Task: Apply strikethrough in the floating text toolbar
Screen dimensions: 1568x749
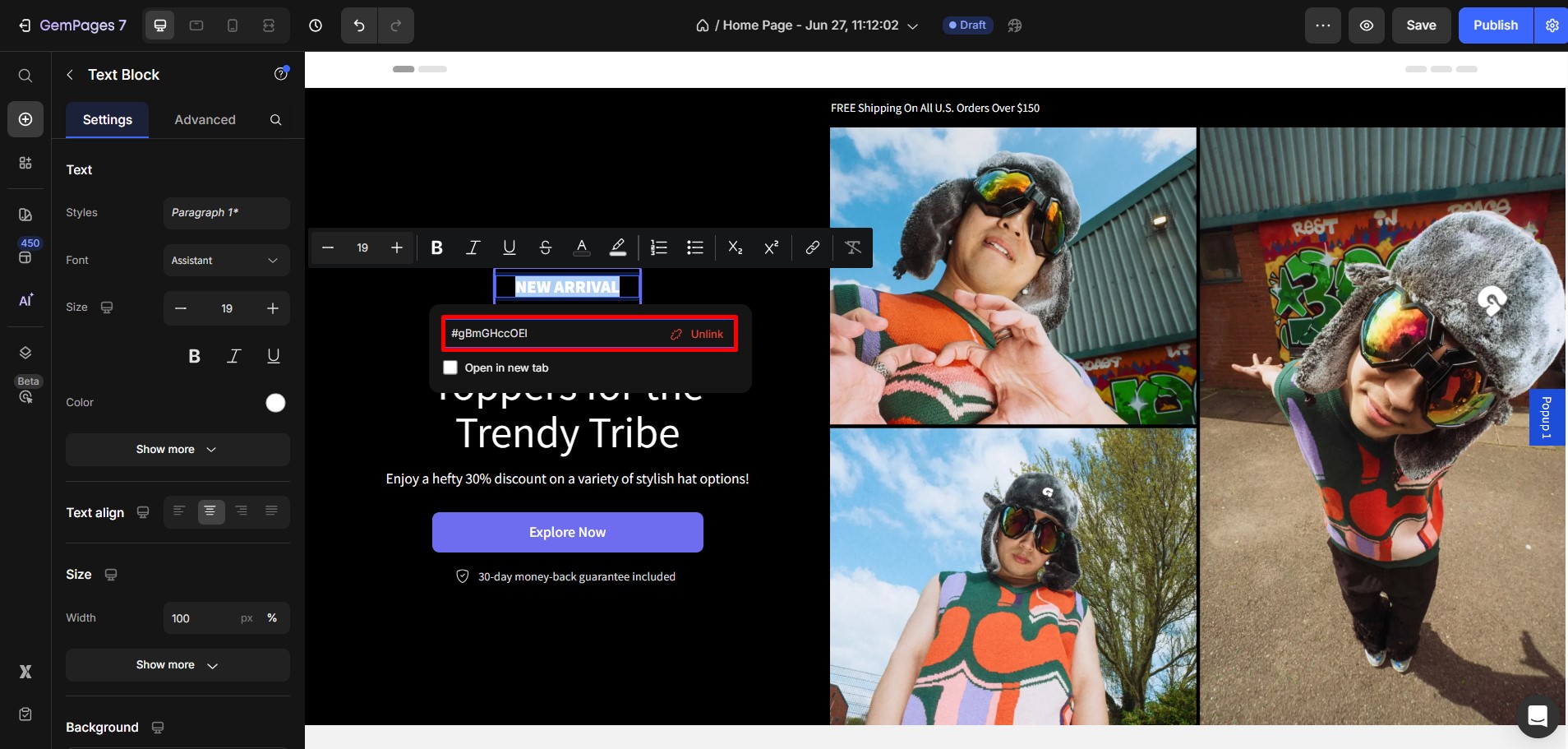Action: tap(545, 247)
